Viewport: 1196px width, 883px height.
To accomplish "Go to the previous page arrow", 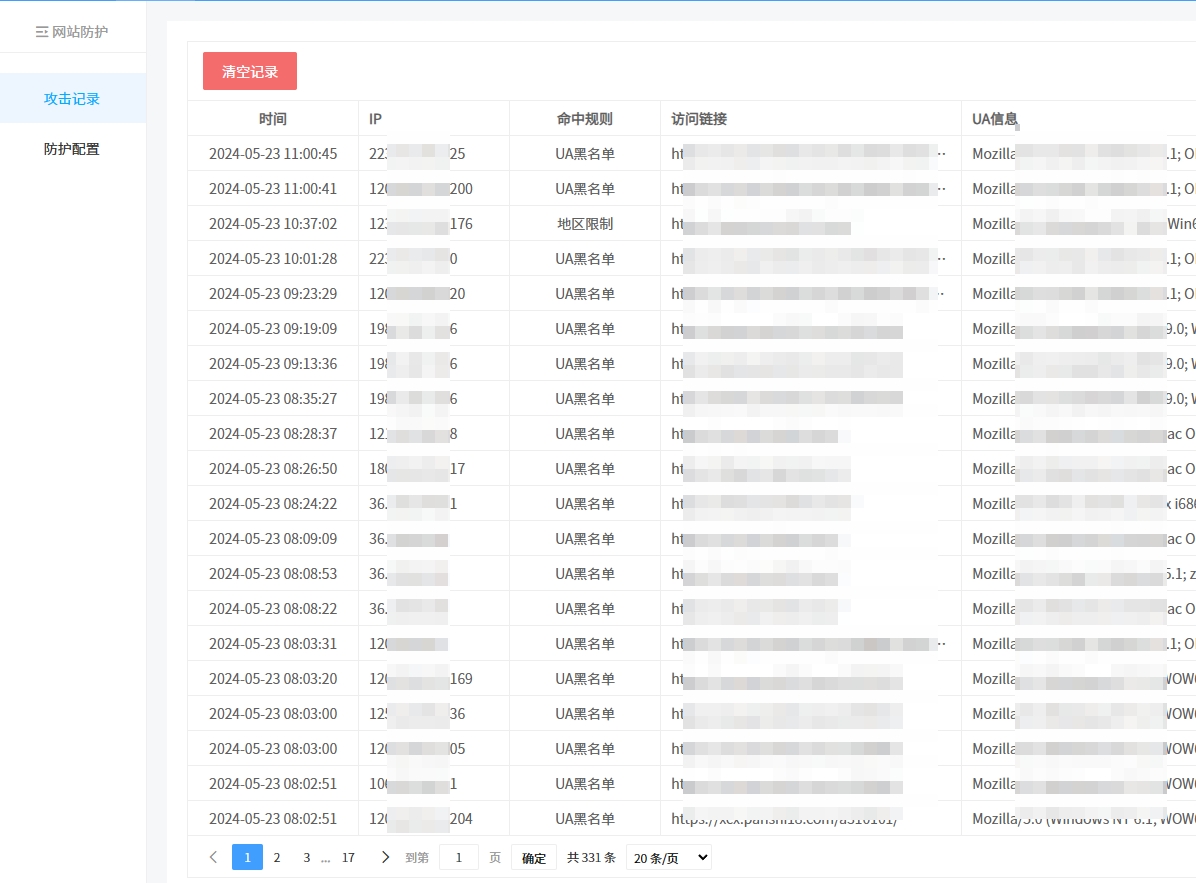I will [214, 857].
